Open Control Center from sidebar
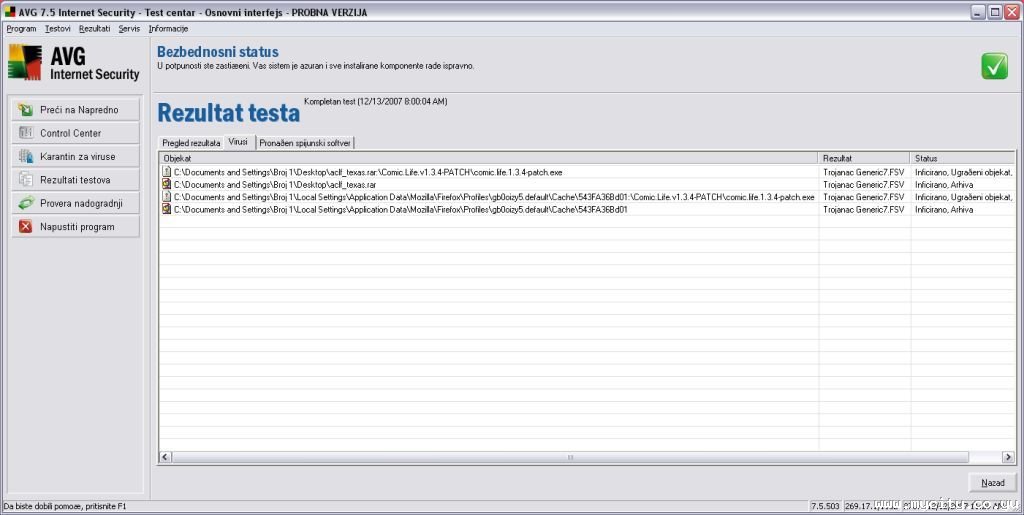This screenshot has width=1024, height=515. 76,133
